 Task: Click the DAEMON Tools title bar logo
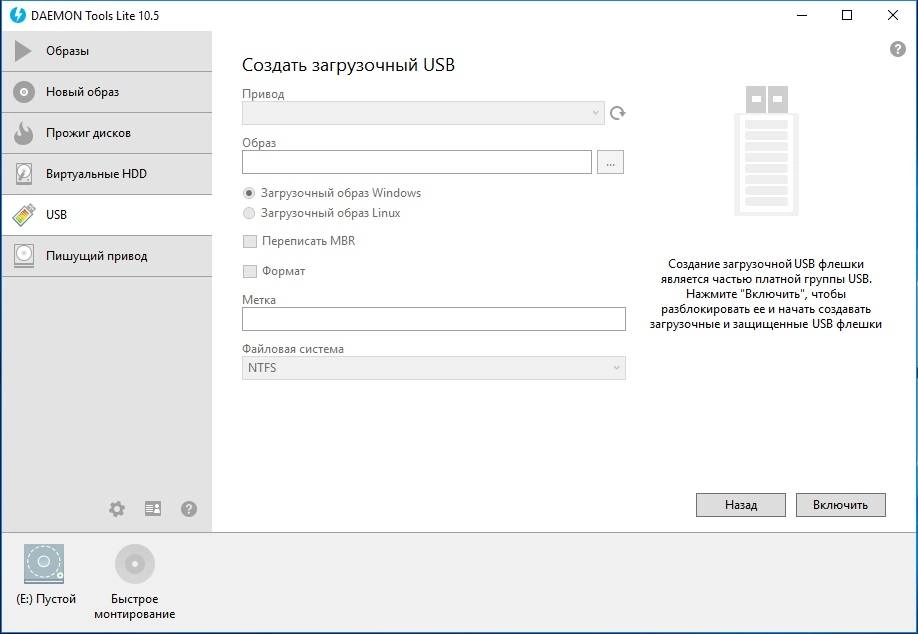coord(18,15)
